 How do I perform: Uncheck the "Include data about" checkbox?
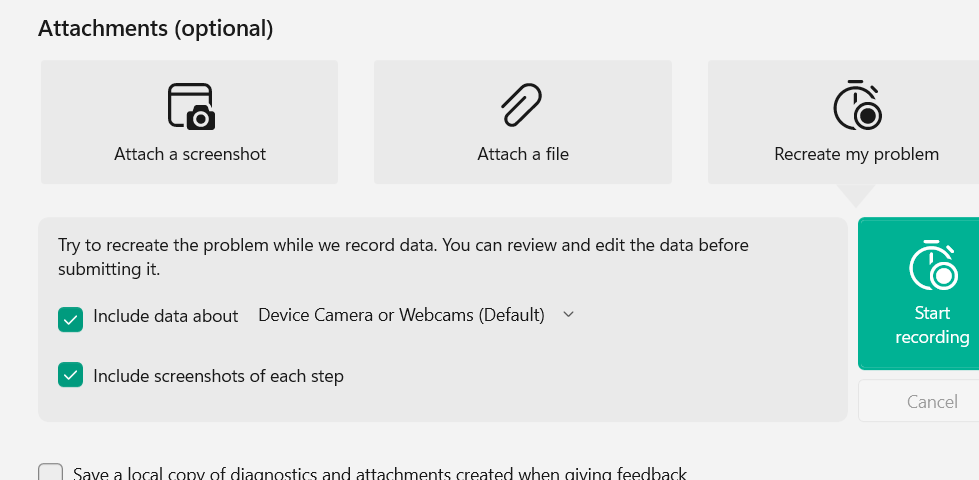click(x=70, y=319)
